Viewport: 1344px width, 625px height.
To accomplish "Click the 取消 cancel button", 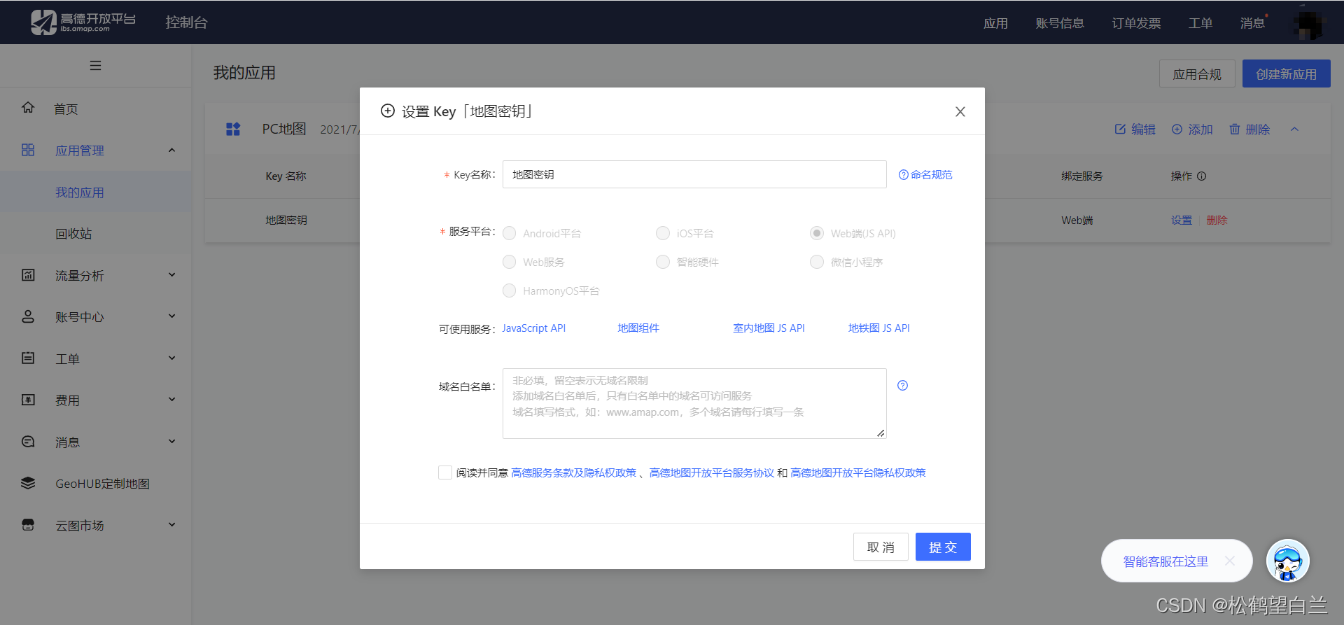I will (x=881, y=547).
